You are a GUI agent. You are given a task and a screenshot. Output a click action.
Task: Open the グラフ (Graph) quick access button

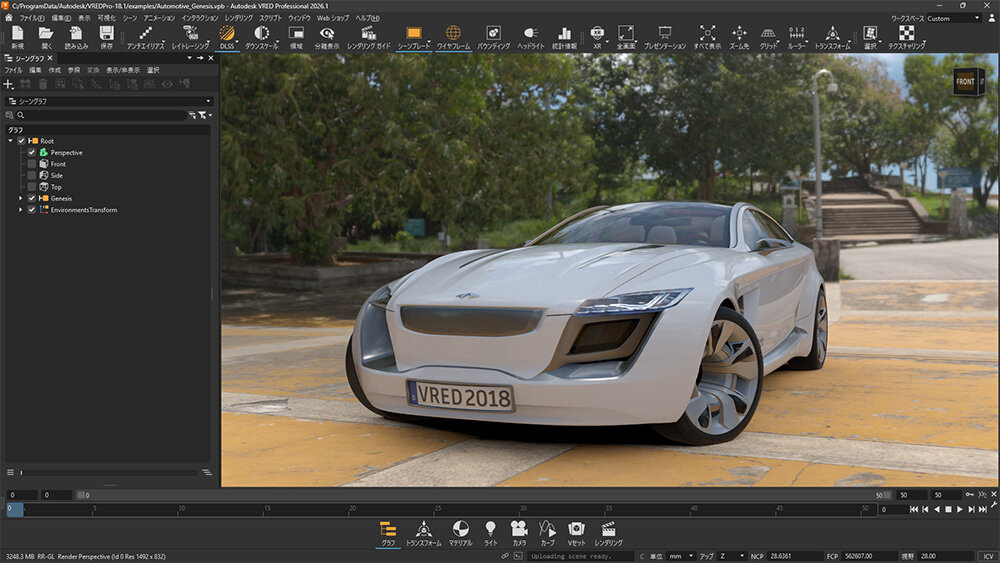[x=388, y=534]
